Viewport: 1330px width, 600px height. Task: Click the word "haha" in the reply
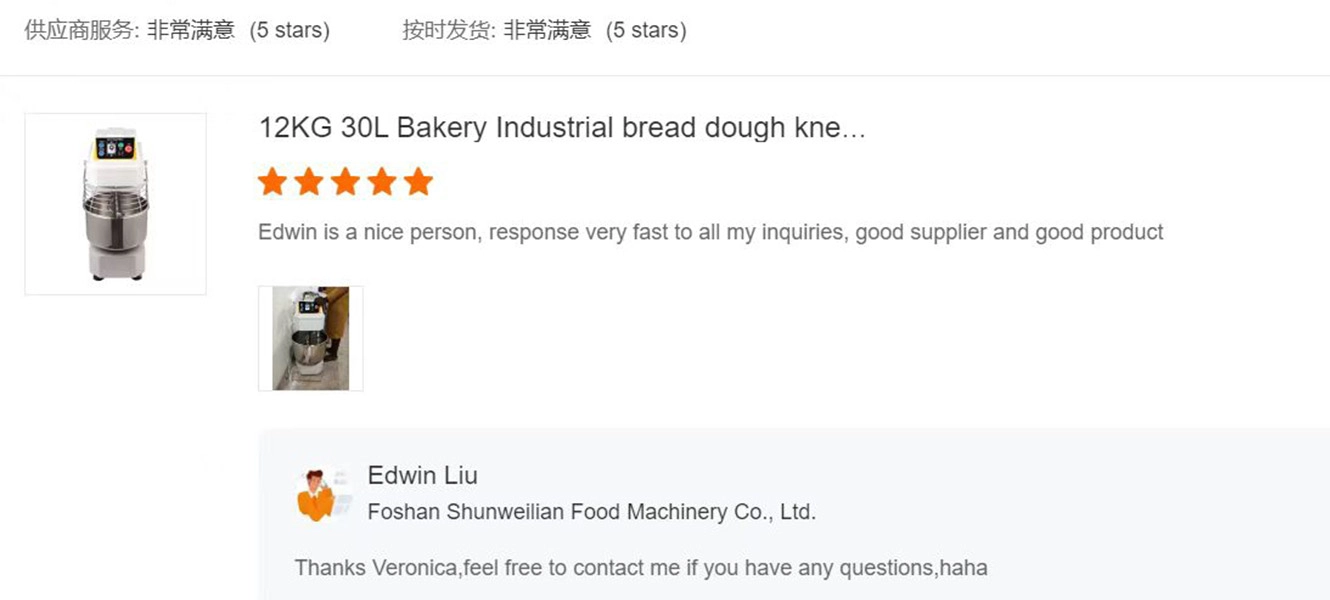(x=966, y=568)
